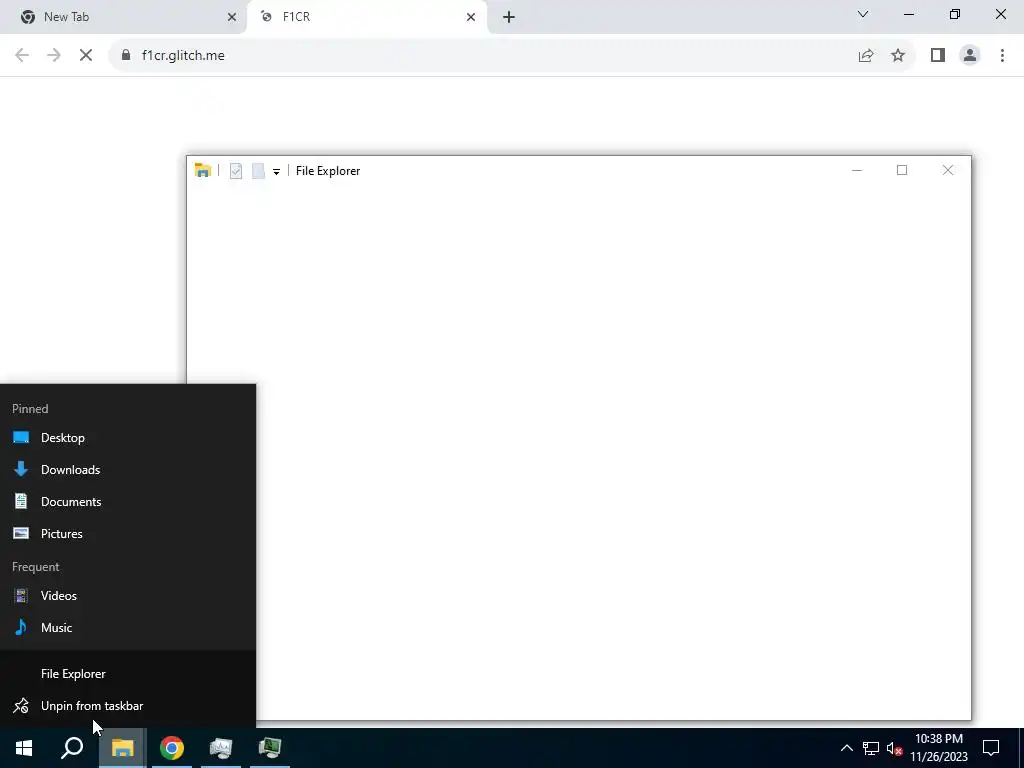Click the File Explorer window title
Image resolution: width=1024 pixels, height=768 pixels.
328,171
